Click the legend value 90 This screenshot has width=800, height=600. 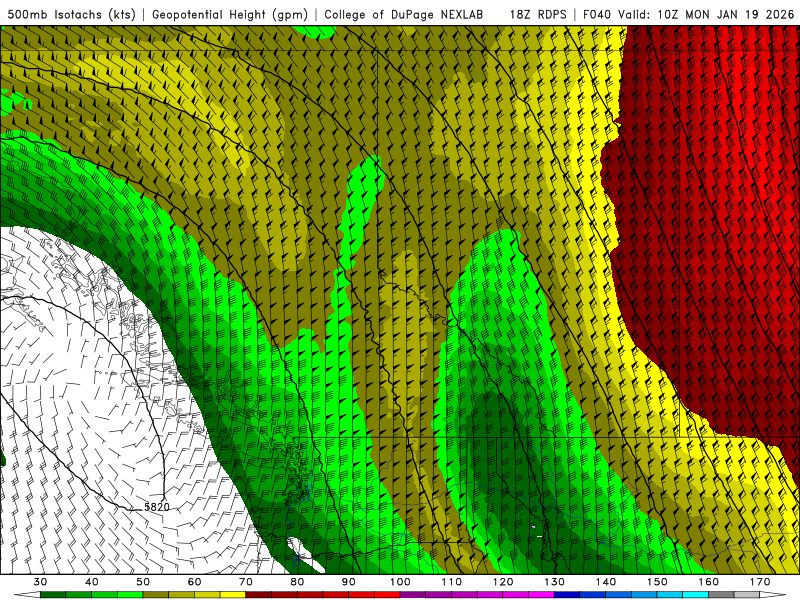(x=348, y=582)
